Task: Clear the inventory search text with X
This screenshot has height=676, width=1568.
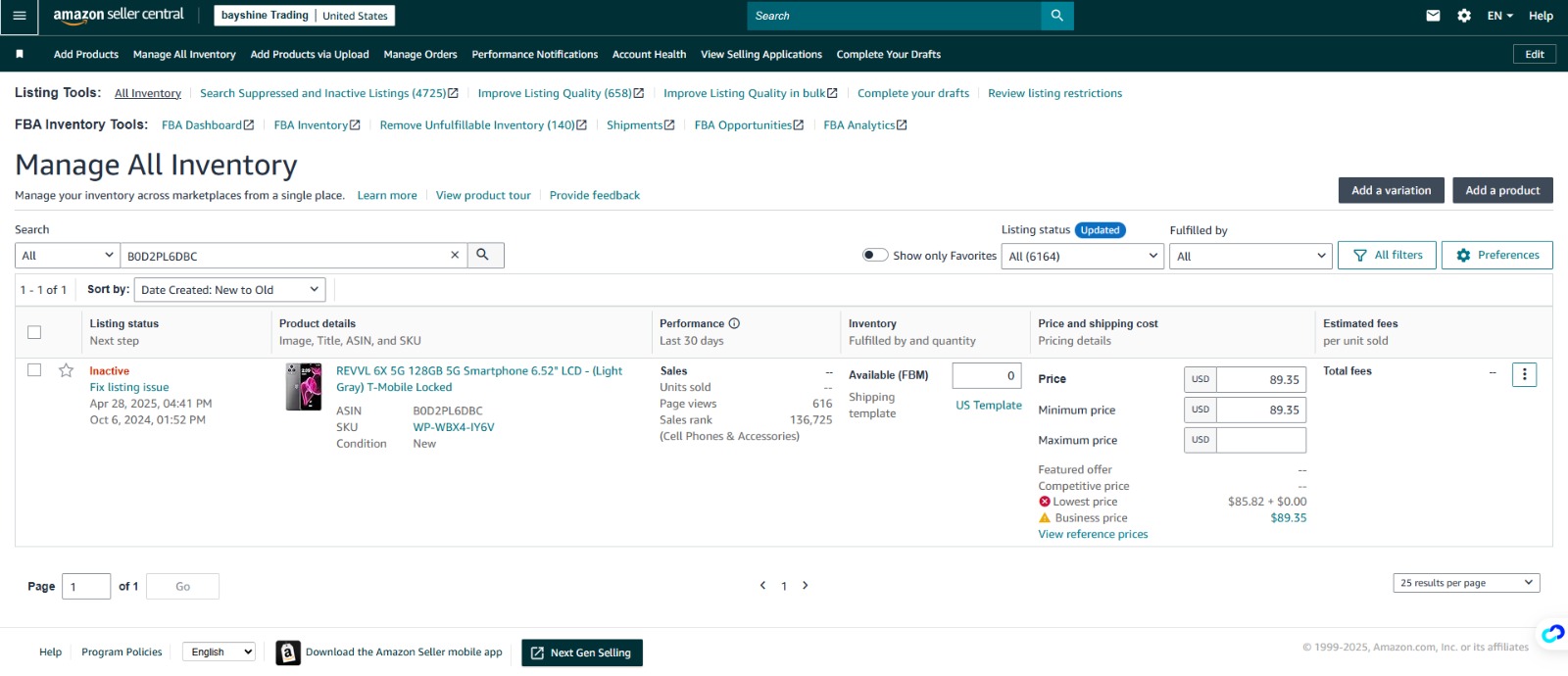Action: (455, 255)
